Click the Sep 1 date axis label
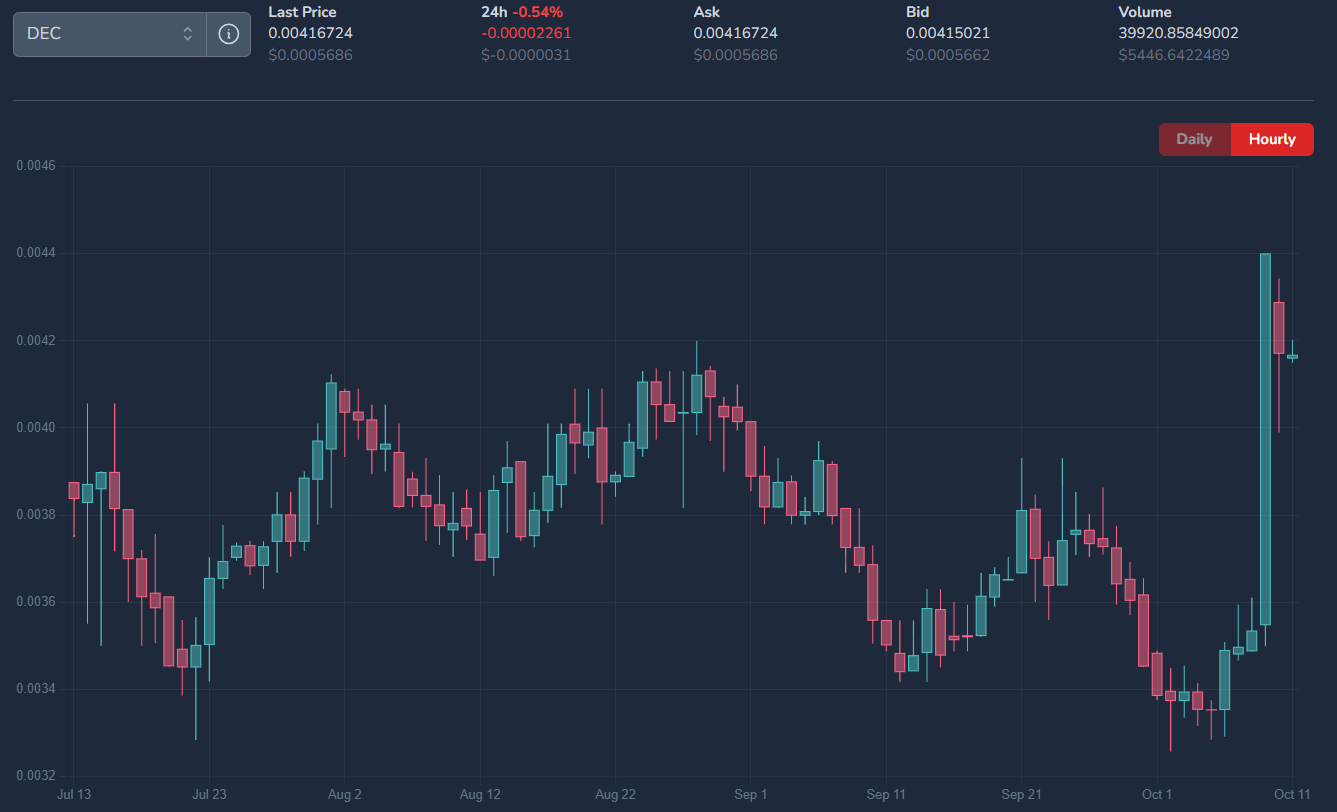The image size is (1337, 812). [x=750, y=795]
